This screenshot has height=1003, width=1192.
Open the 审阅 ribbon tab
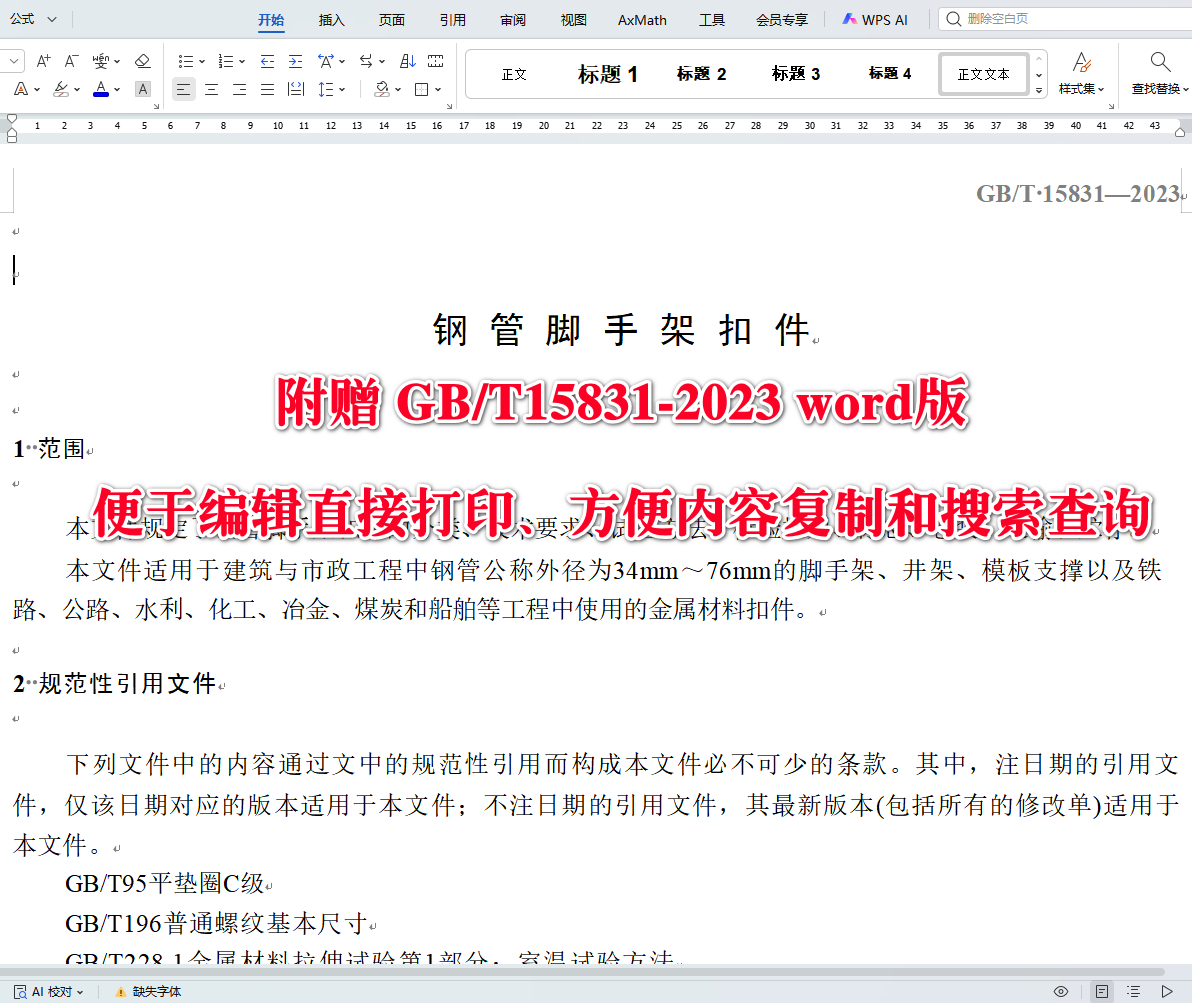[x=512, y=19]
